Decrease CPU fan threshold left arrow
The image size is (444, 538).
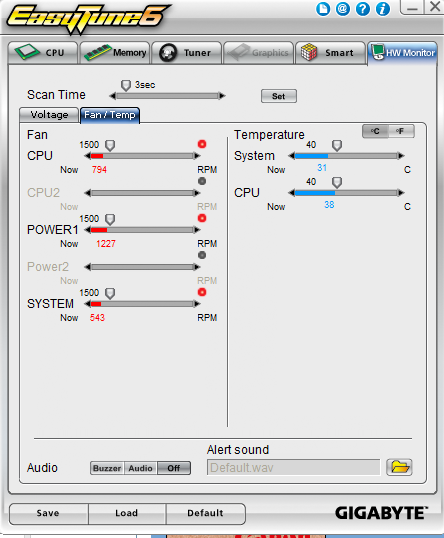[x=87, y=156]
